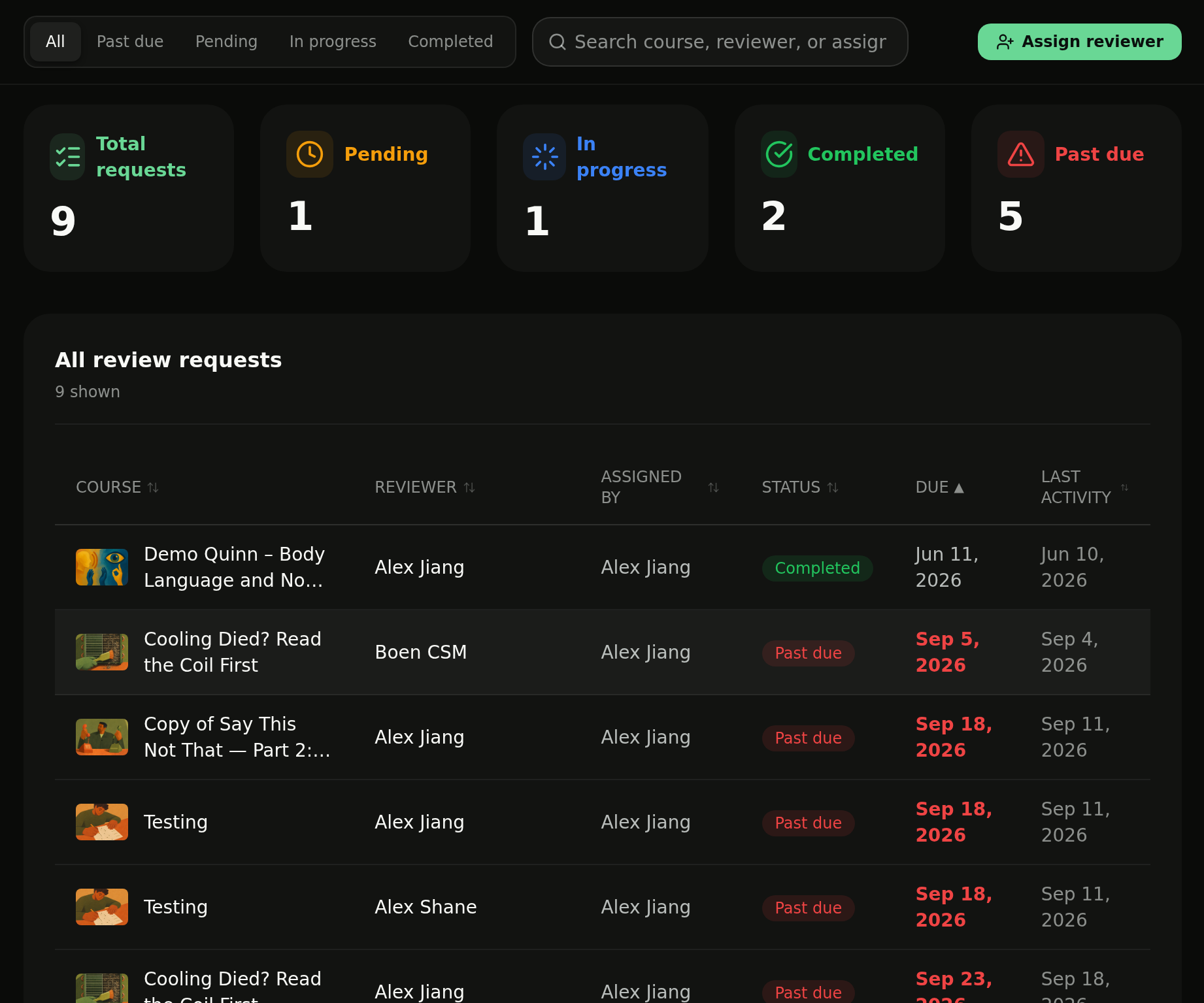1204x1003 pixels.
Task: Click the add-user icon in Assign reviewer
Action: [x=1005, y=42]
